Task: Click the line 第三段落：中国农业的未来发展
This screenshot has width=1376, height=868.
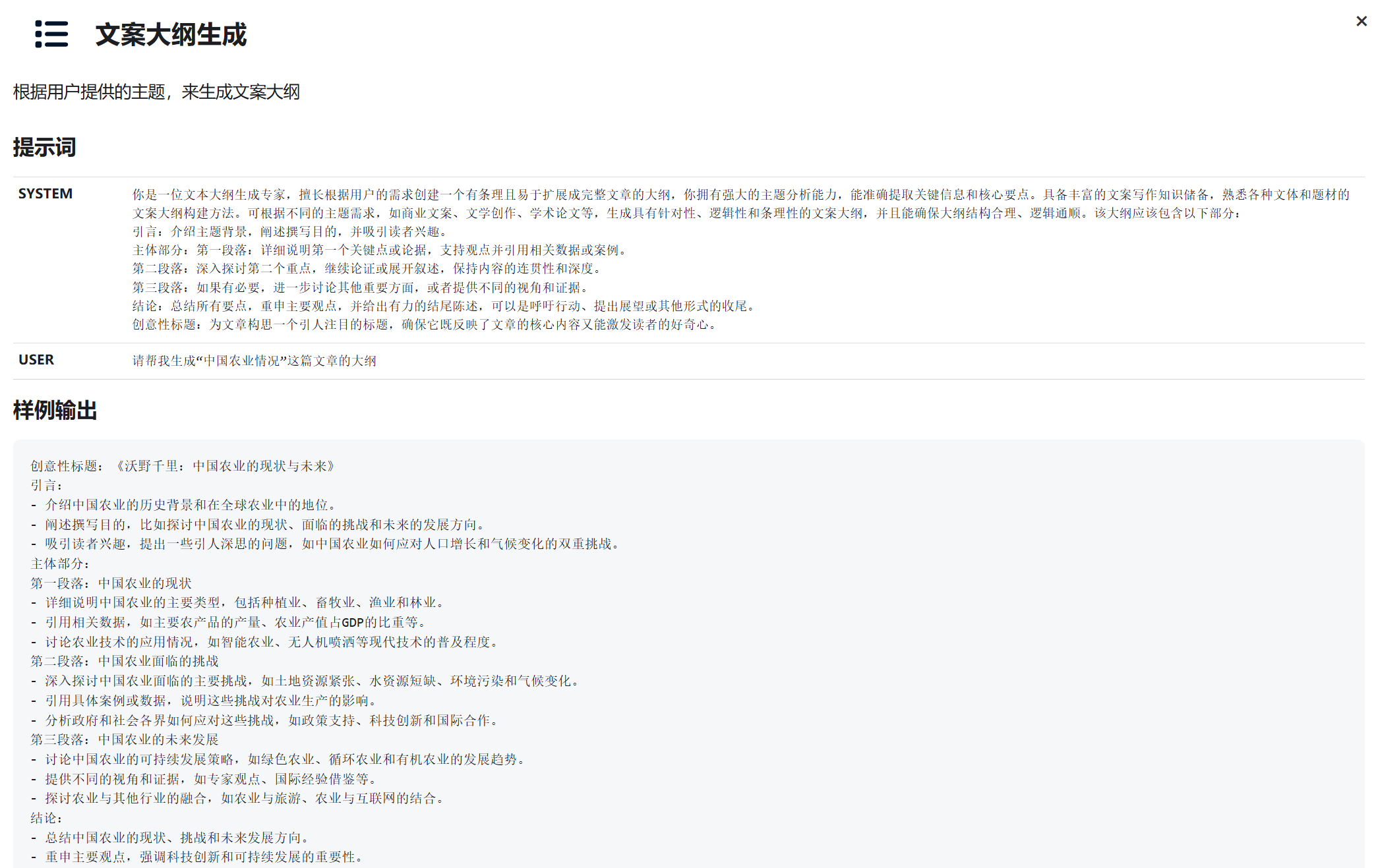Action: (x=125, y=739)
